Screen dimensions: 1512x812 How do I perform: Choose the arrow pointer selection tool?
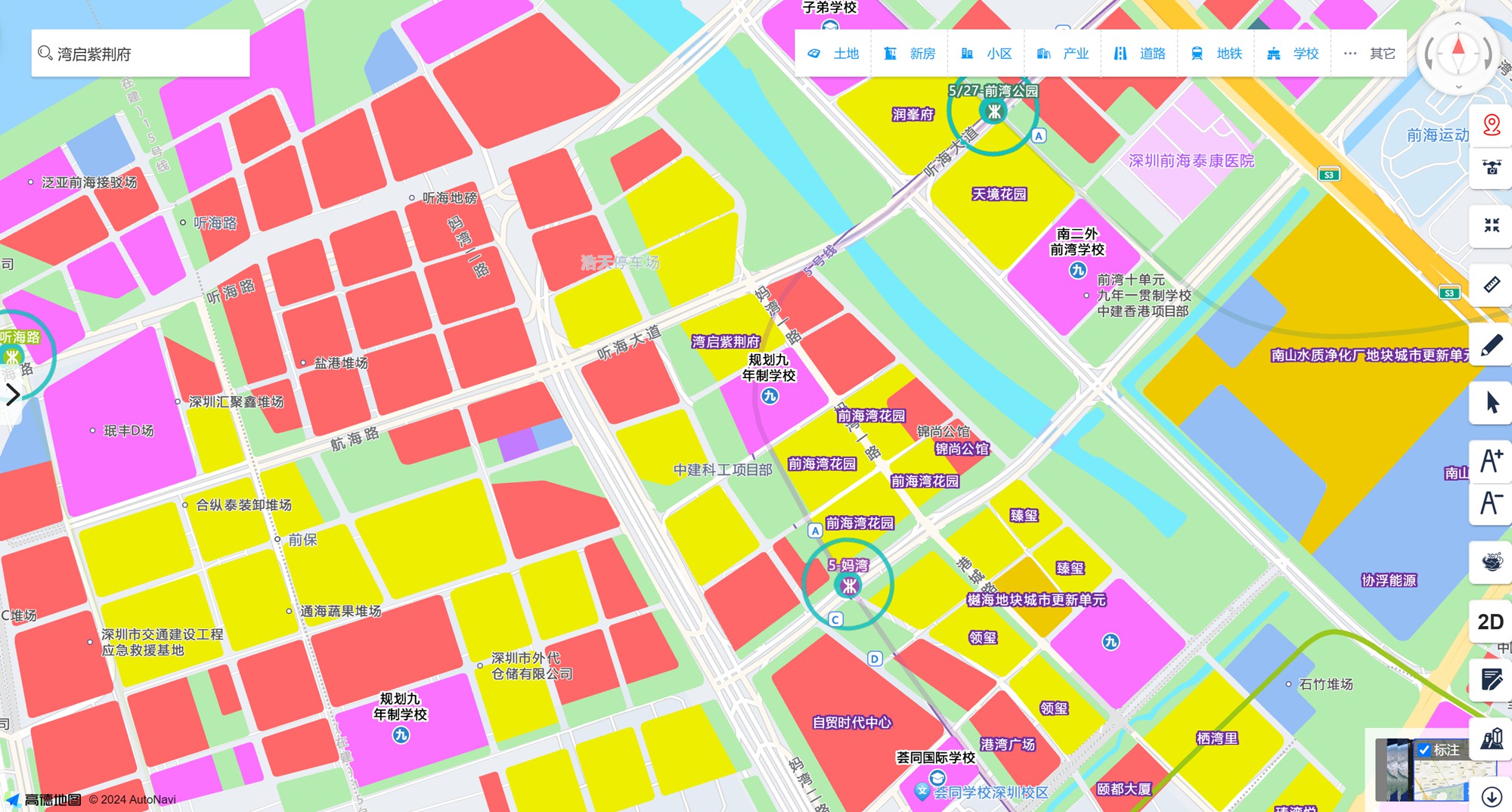tap(1491, 402)
